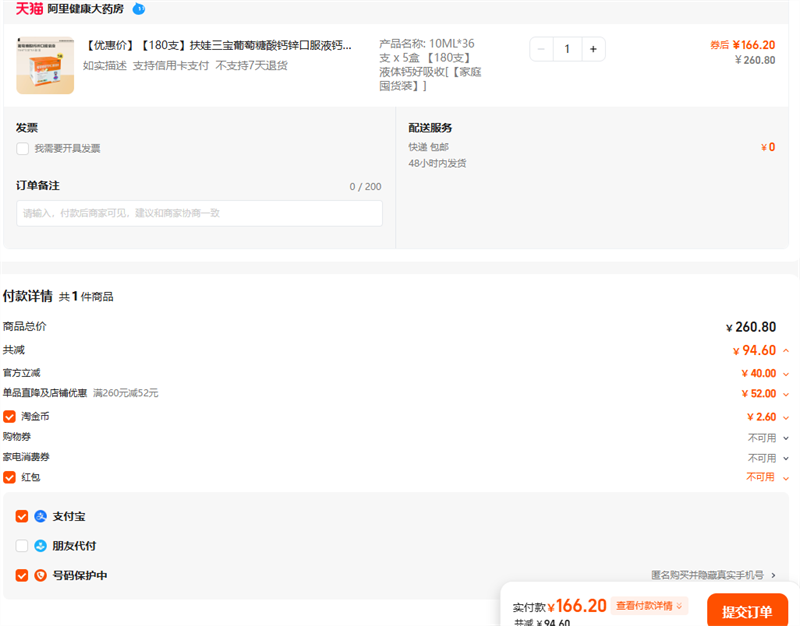Enable the 朋友代付 payment checkbox
The image size is (800, 626).
(22, 546)
